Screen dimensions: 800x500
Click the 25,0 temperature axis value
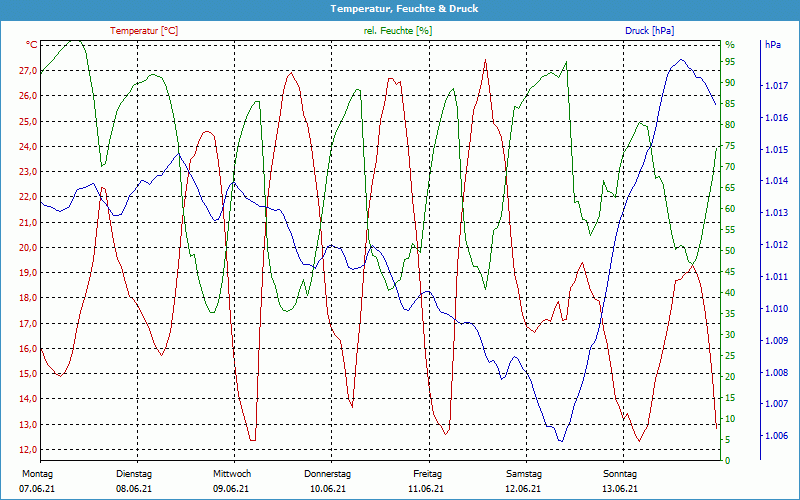pos(28,121)
